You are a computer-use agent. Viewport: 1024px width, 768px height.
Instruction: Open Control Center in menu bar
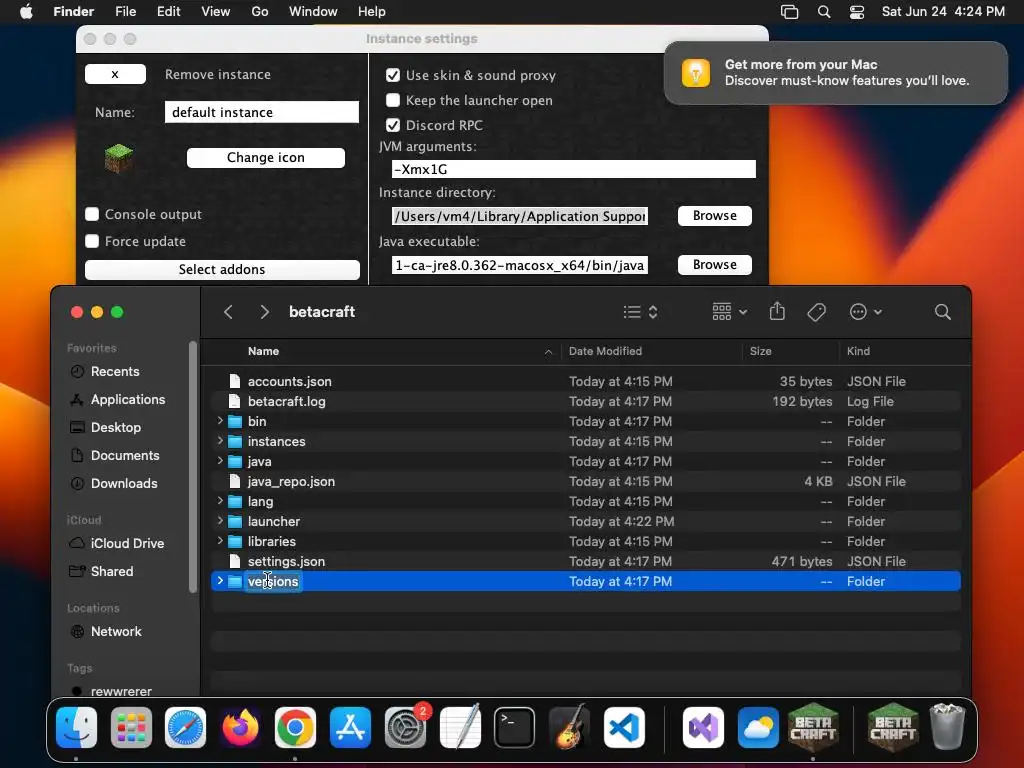857,12
